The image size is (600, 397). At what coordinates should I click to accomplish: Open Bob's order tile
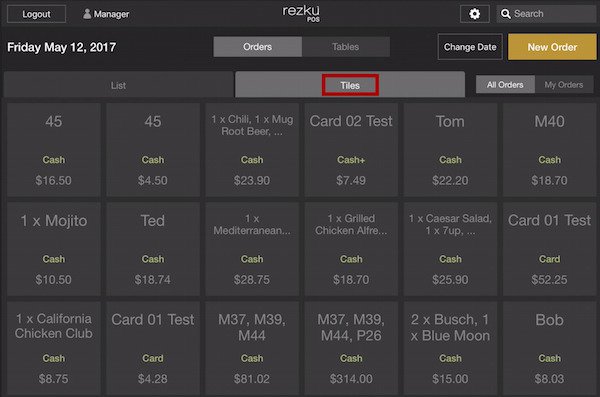pyautogui.click(x=549, y=348)
